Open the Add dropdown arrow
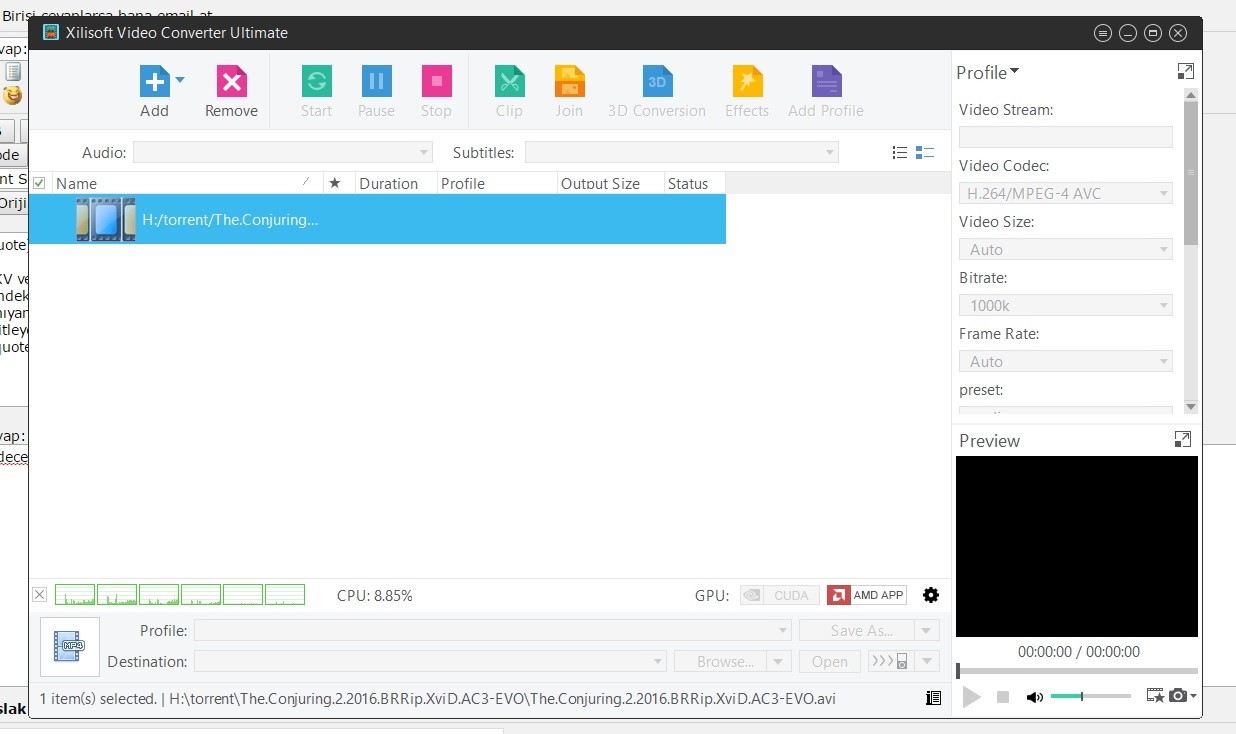The width and height of the screenshot is (1236, 734). [x=180, y=79]
